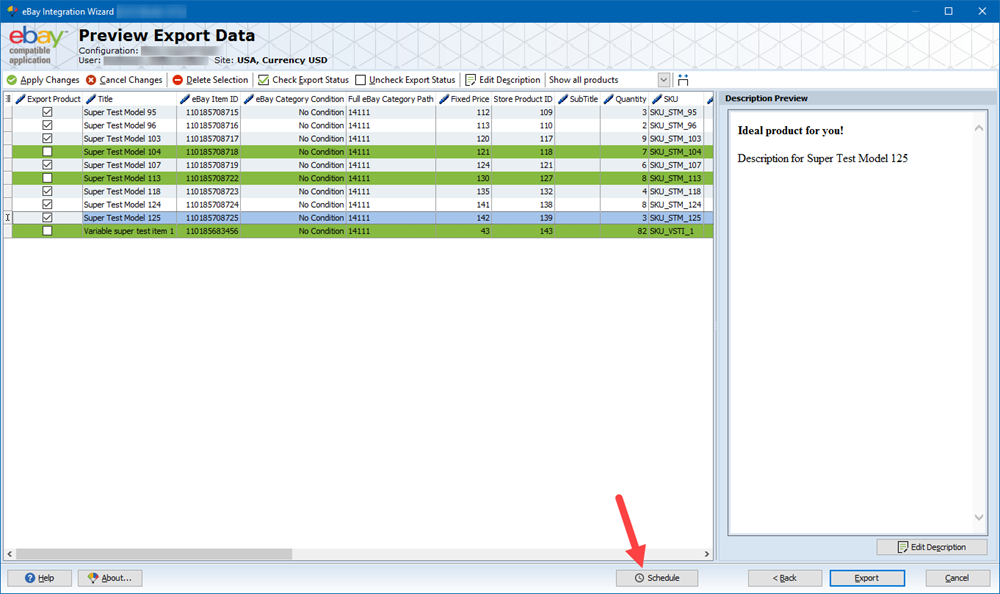Uncheck export for Super Test Model 96
The image size is (1000, 594).
point(47,125)
